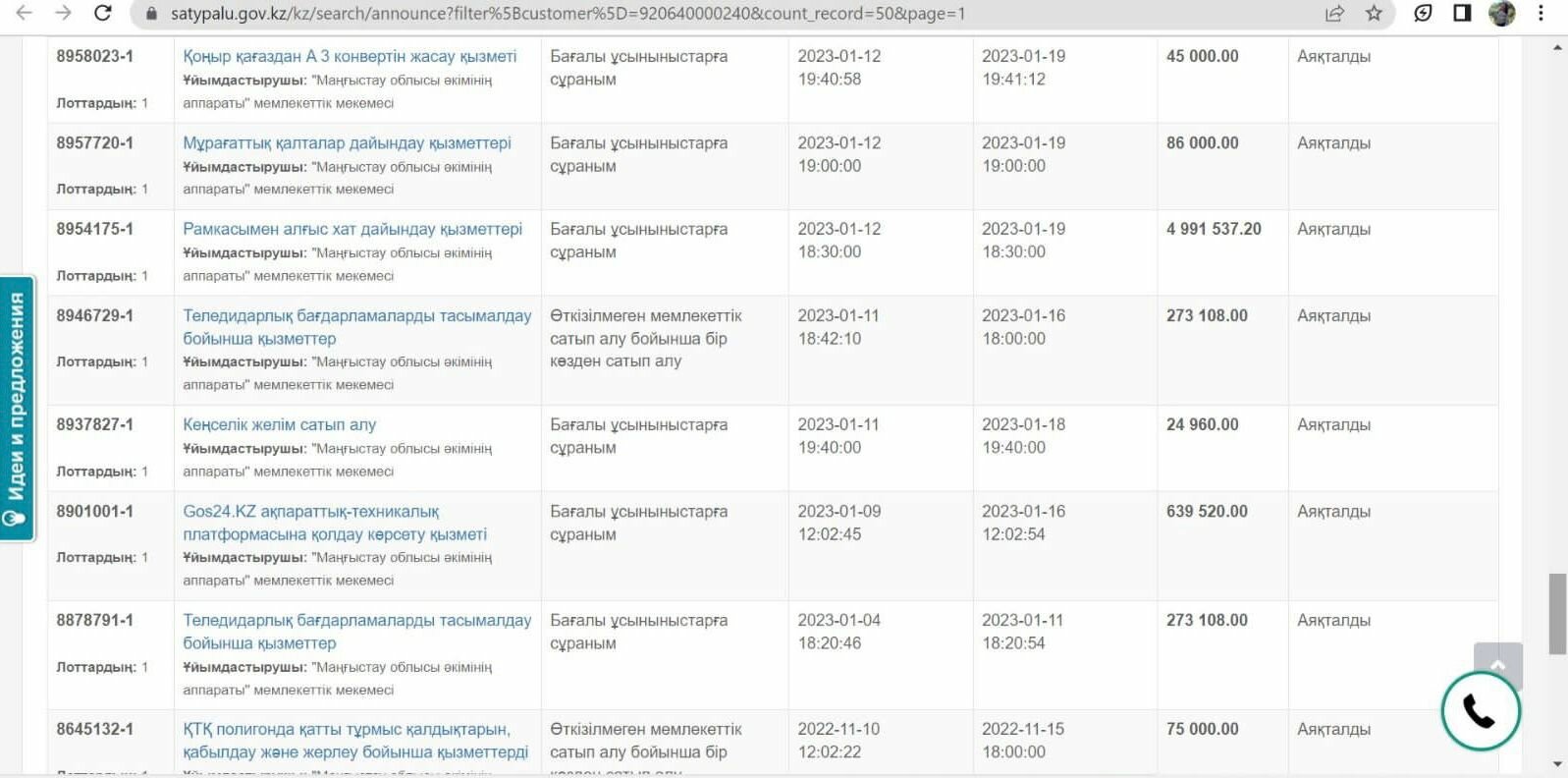Image resolution: width=1568 pixels, height=778 pixels.
Task: Open 'Рамкасымен алғыс хат дайындау қызметтері' link
Action: (351, 230)
